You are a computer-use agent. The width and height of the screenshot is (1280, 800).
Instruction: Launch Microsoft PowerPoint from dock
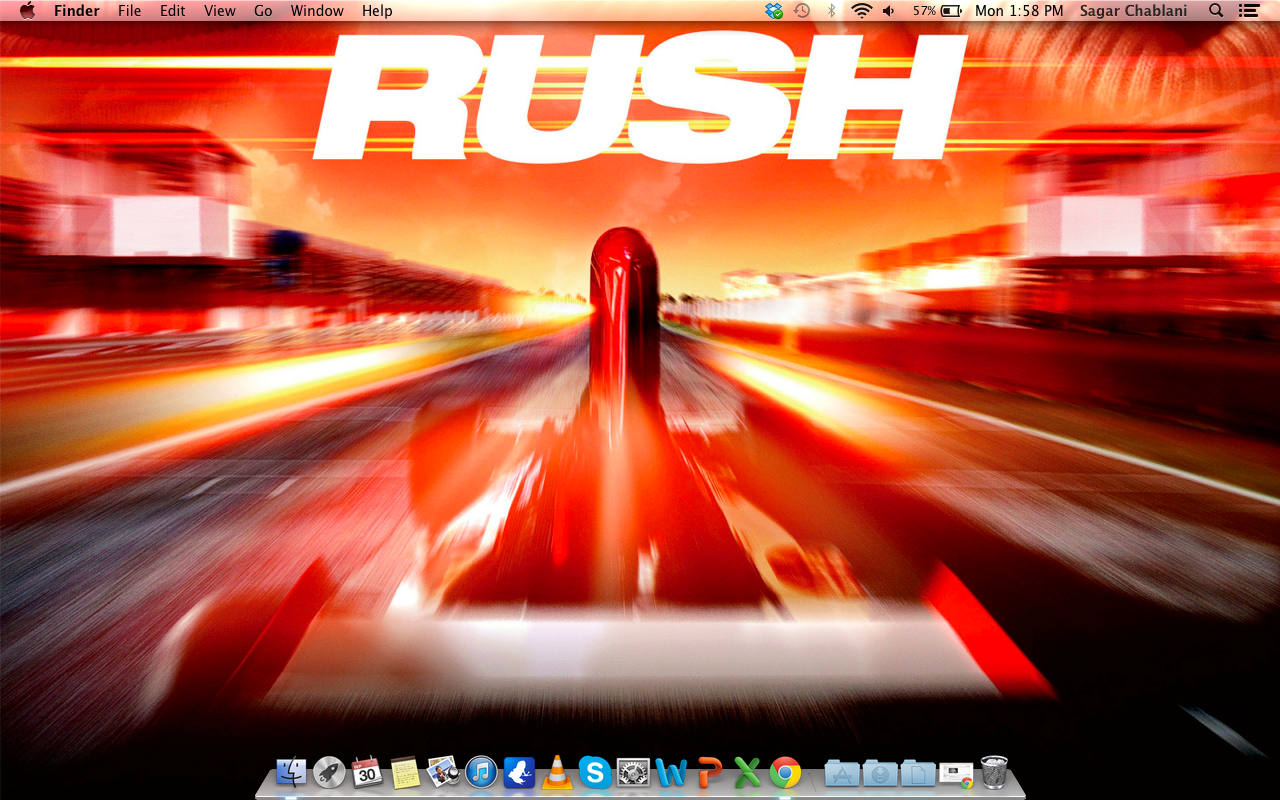[x=709, y=772]
